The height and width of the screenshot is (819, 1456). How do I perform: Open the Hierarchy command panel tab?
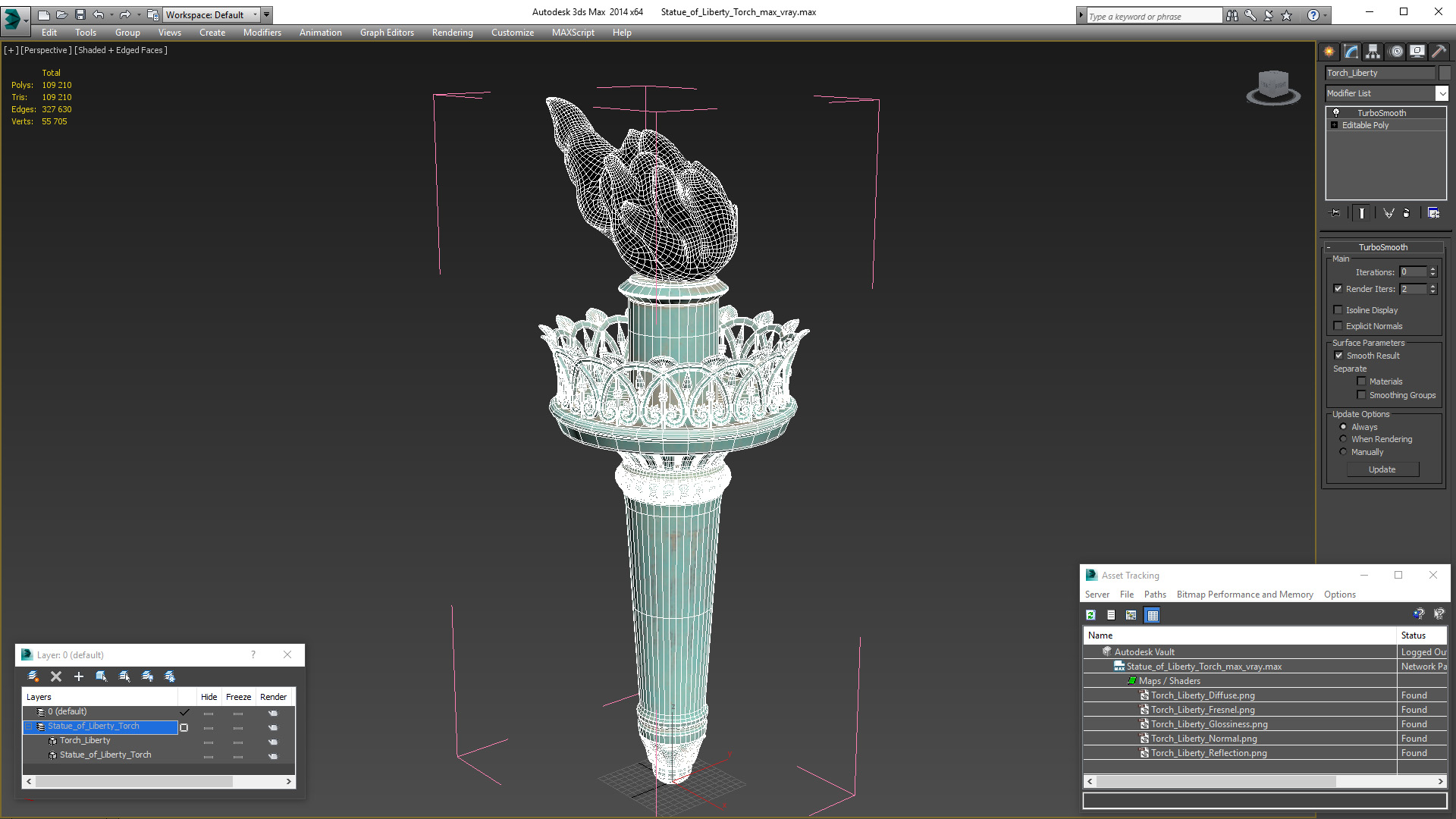1373,52
